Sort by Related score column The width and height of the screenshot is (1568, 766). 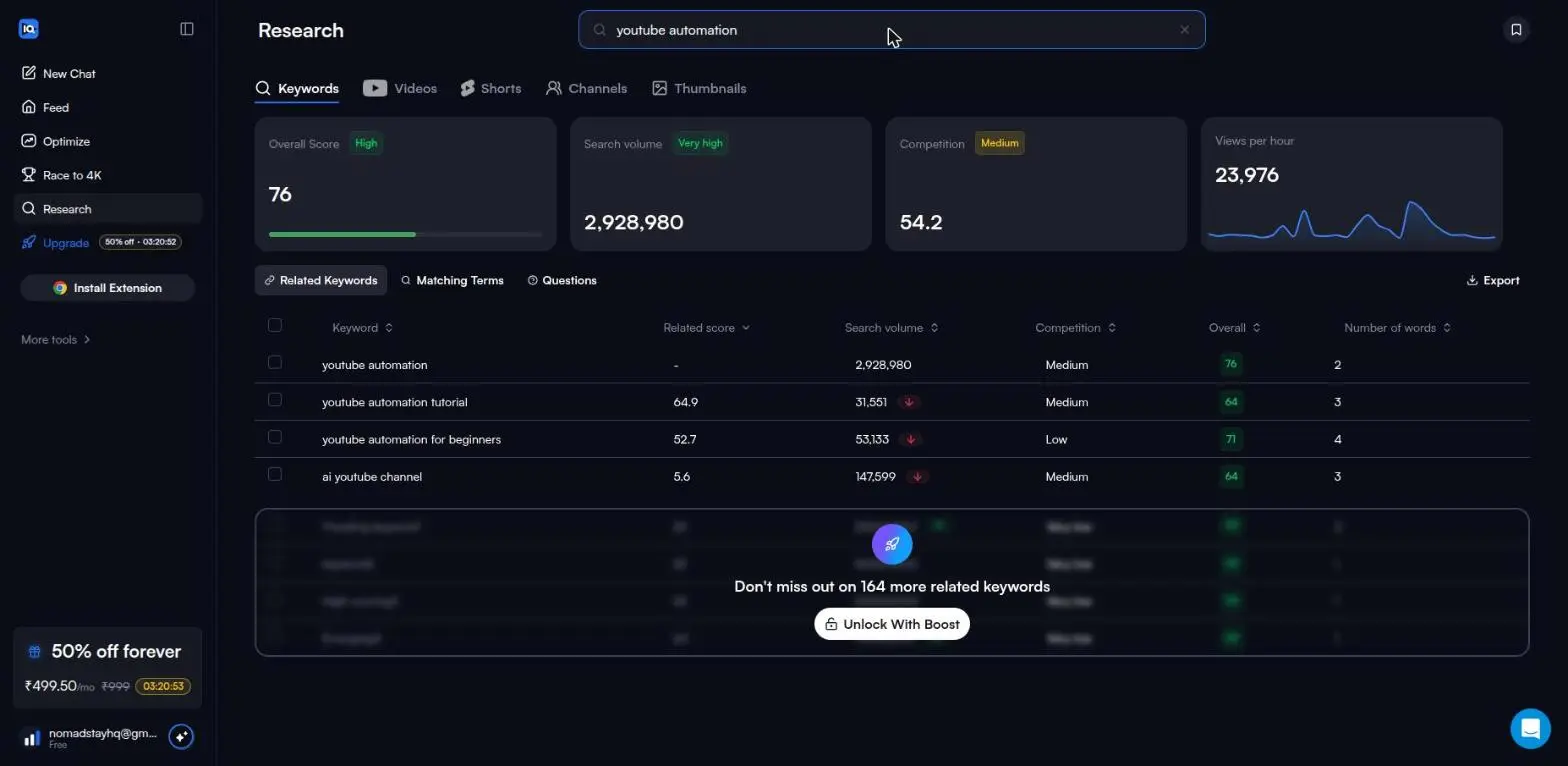(x=706, y=328)
